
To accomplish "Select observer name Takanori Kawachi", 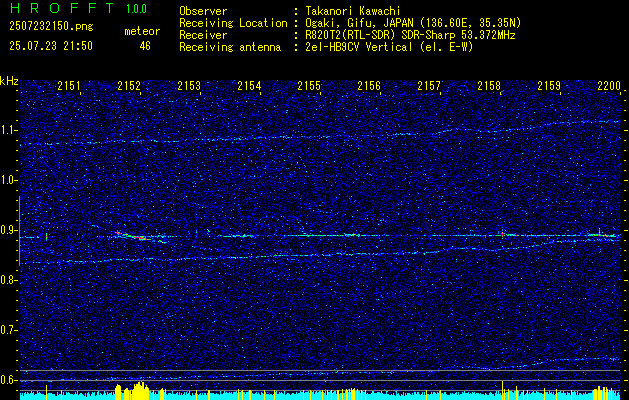I will pos(351,11).
